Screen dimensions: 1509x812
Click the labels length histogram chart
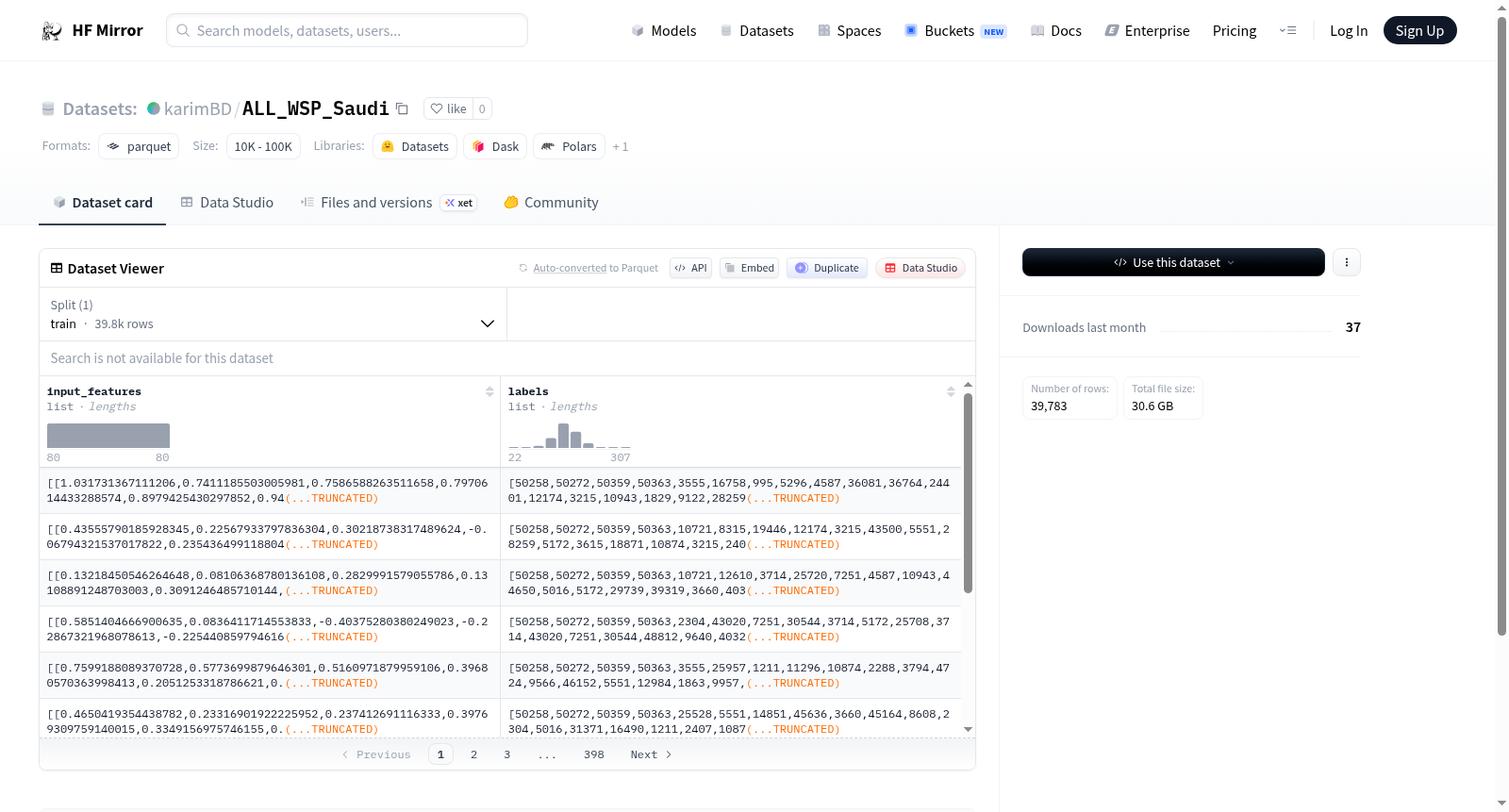570,436
